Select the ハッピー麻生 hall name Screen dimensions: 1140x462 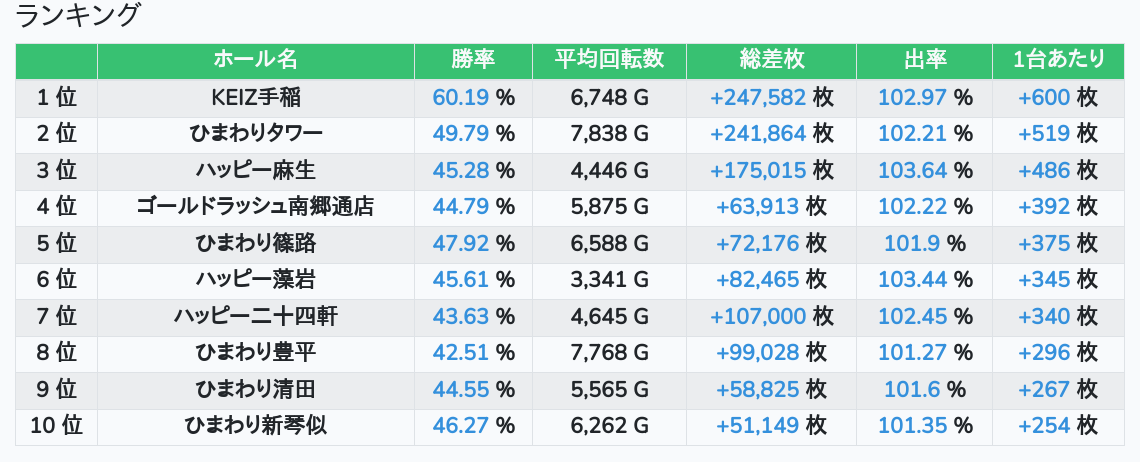255,171
